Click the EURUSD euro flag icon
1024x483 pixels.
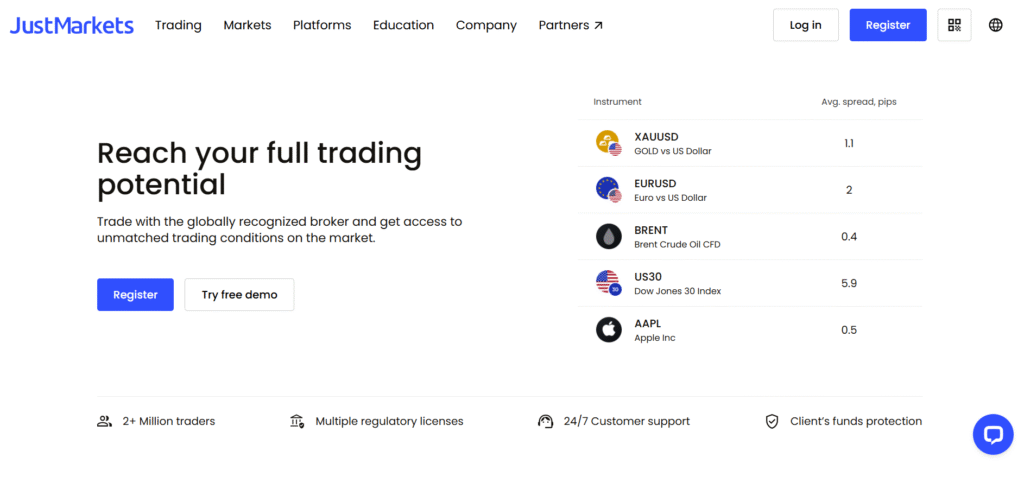click(x=609, y=190)
